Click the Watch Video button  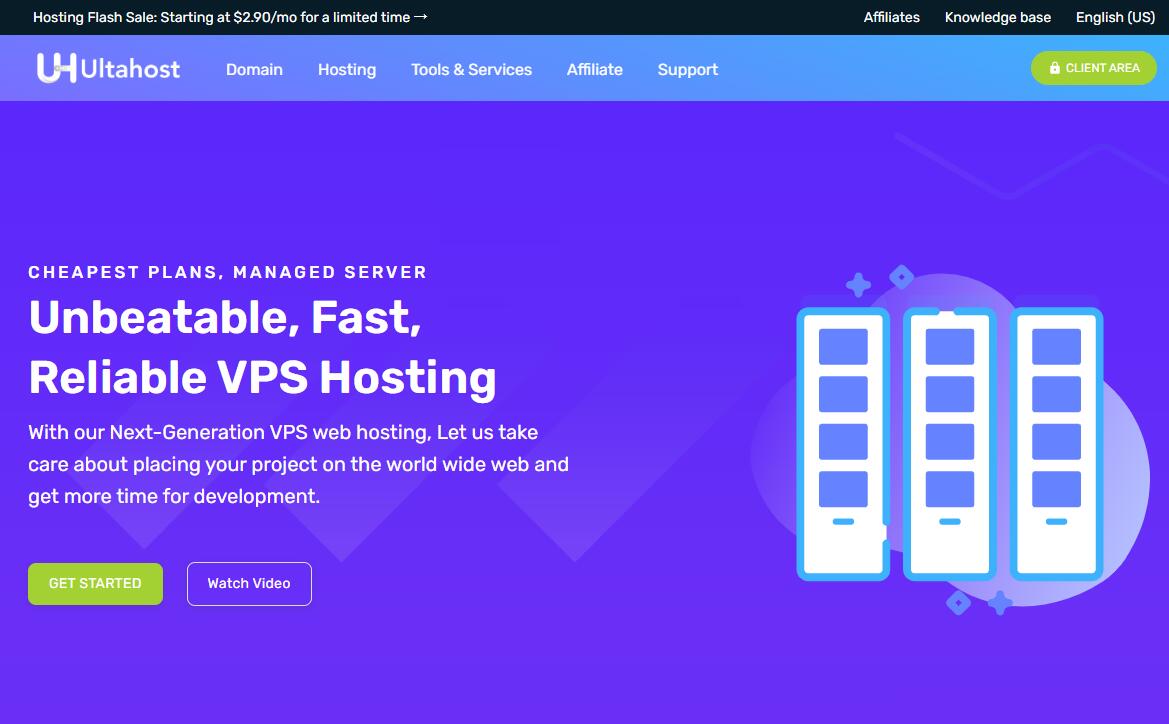tap(249, 584)
